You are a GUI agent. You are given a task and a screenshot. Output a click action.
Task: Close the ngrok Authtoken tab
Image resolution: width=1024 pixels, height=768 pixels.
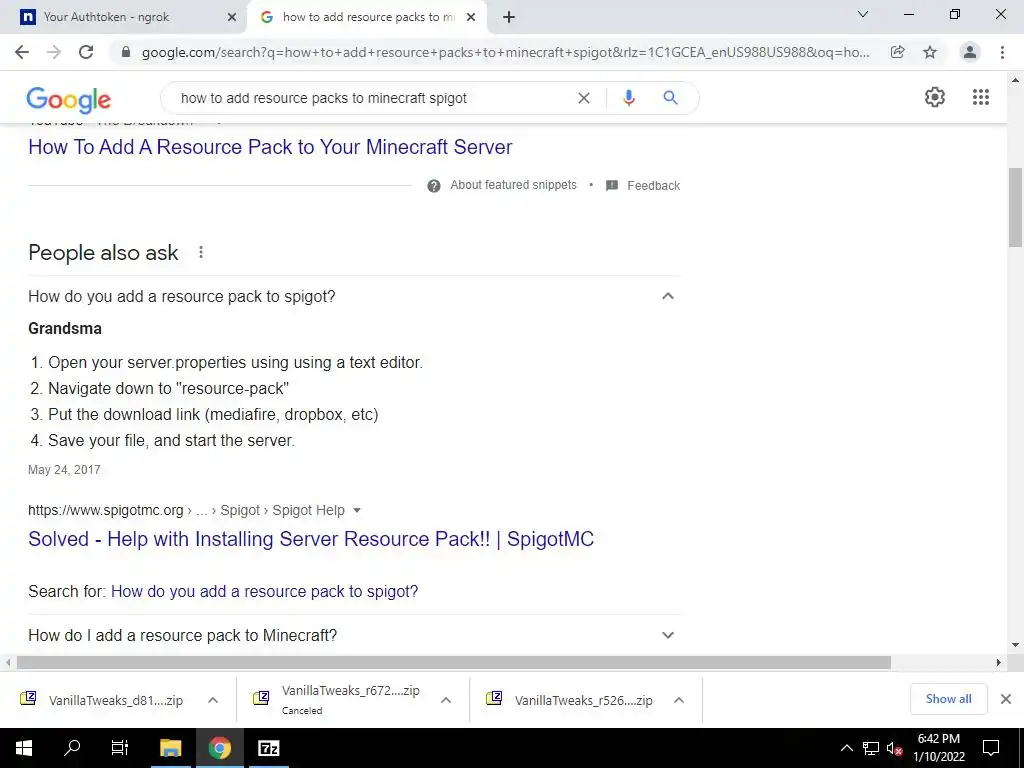point(232,18)
